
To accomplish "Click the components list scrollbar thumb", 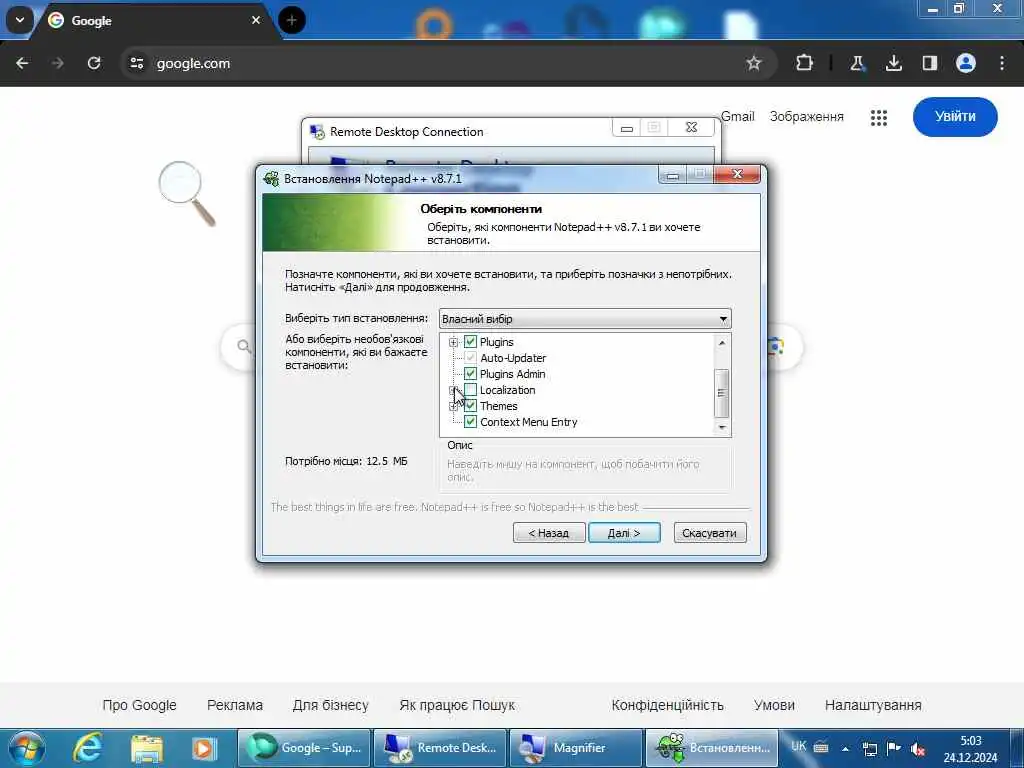I will coord(722,392).
